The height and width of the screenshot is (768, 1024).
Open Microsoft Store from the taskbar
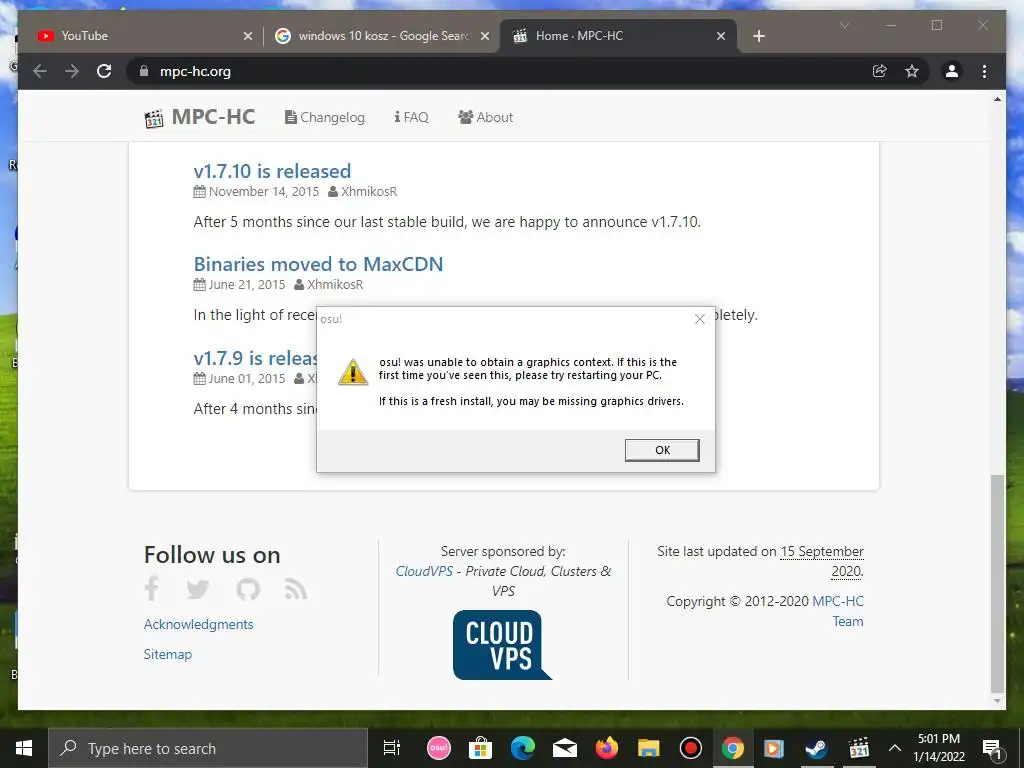481,748
